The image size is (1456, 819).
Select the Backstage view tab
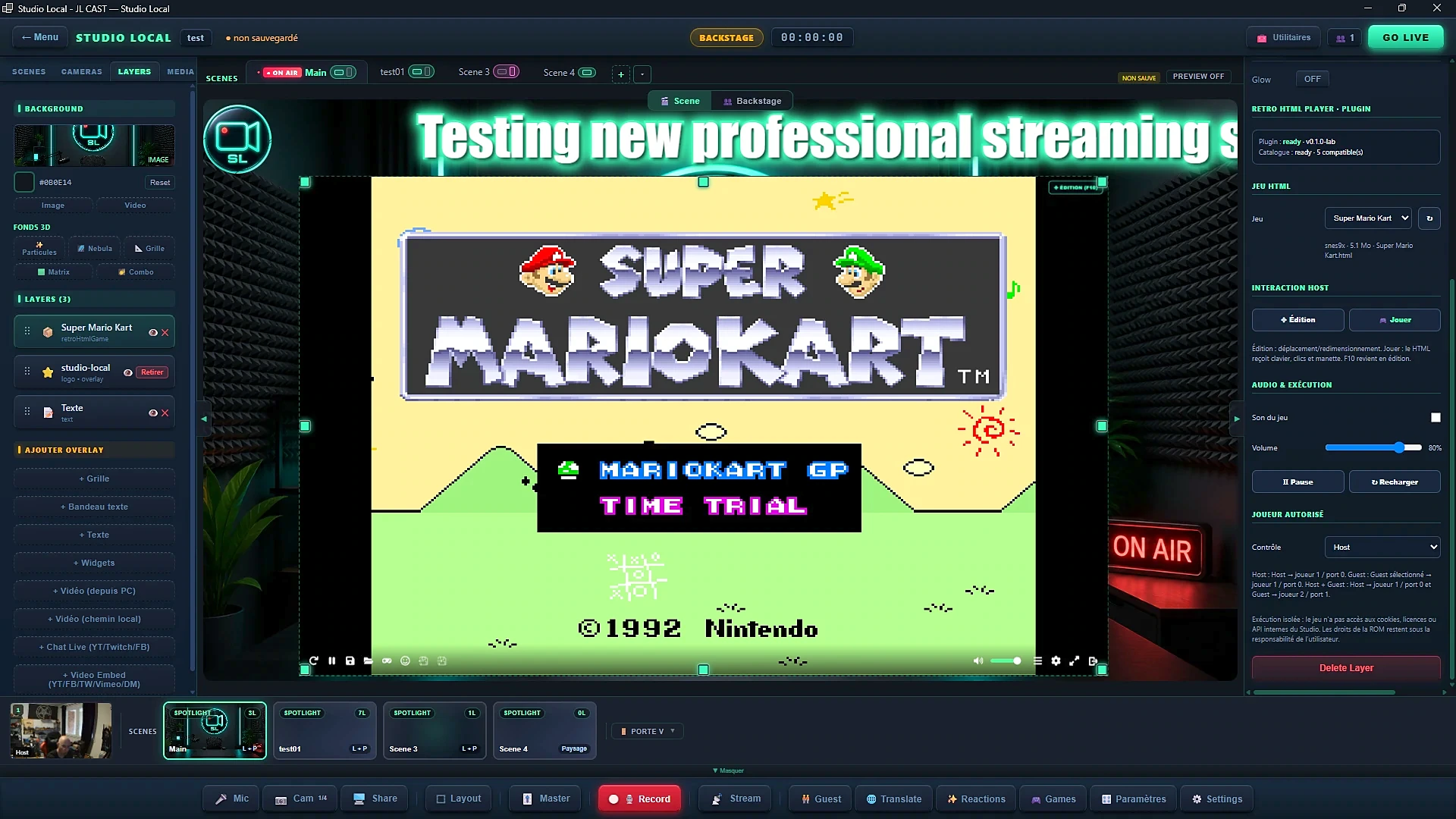pyautogui.click(x=752, y=101)
